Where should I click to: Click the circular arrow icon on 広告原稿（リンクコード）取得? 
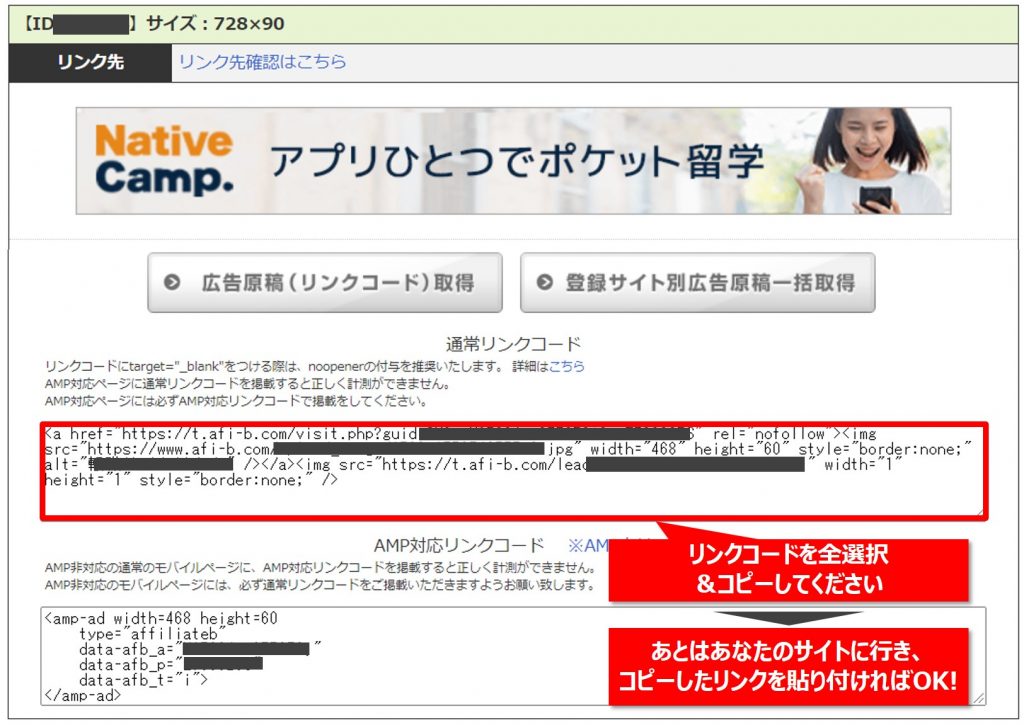click(172, 283)
